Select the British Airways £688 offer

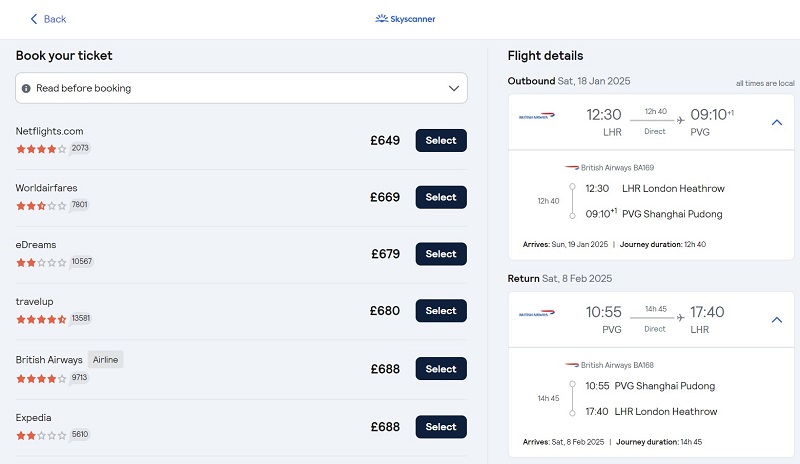(x=441, y=369)
